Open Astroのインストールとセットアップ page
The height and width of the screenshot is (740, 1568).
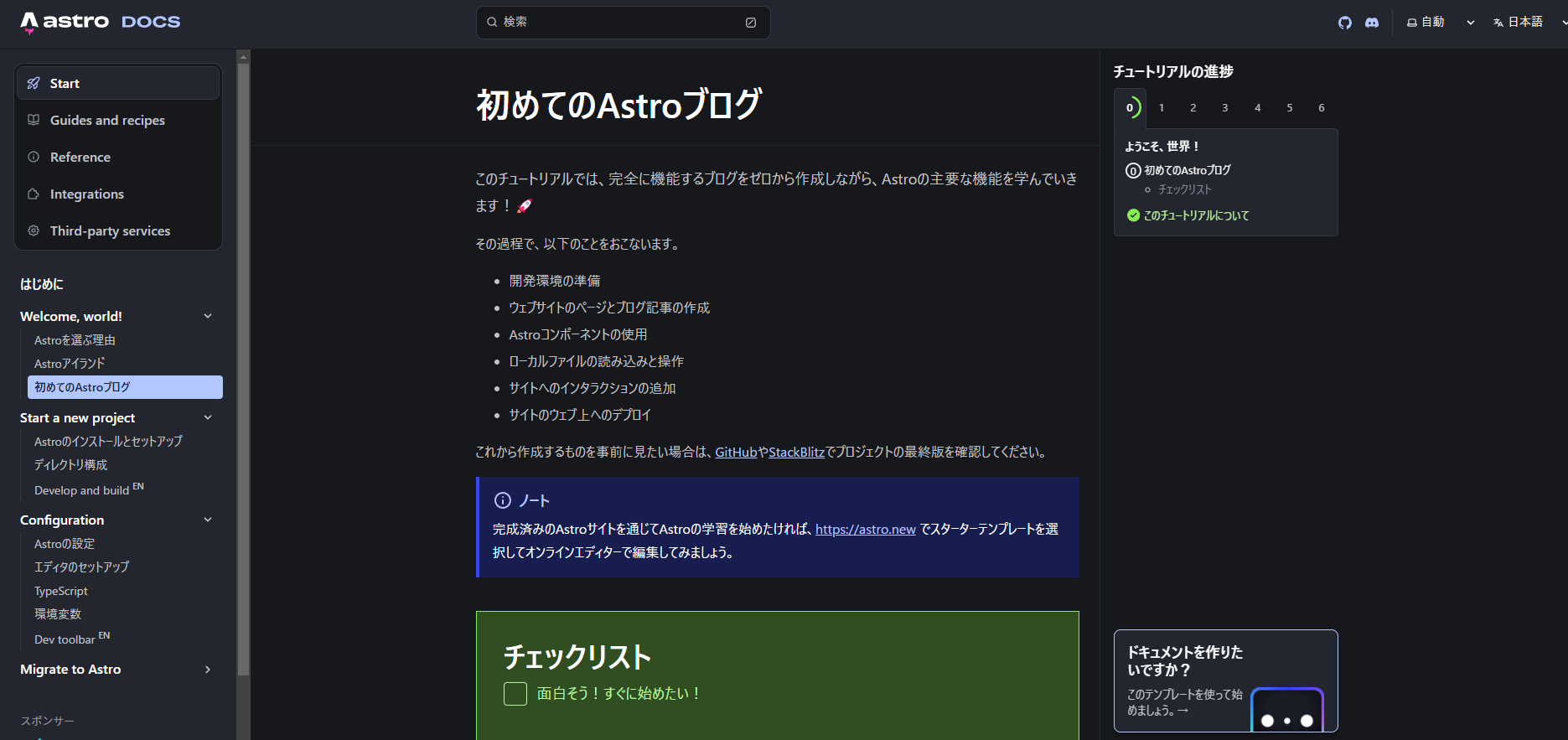125,441
